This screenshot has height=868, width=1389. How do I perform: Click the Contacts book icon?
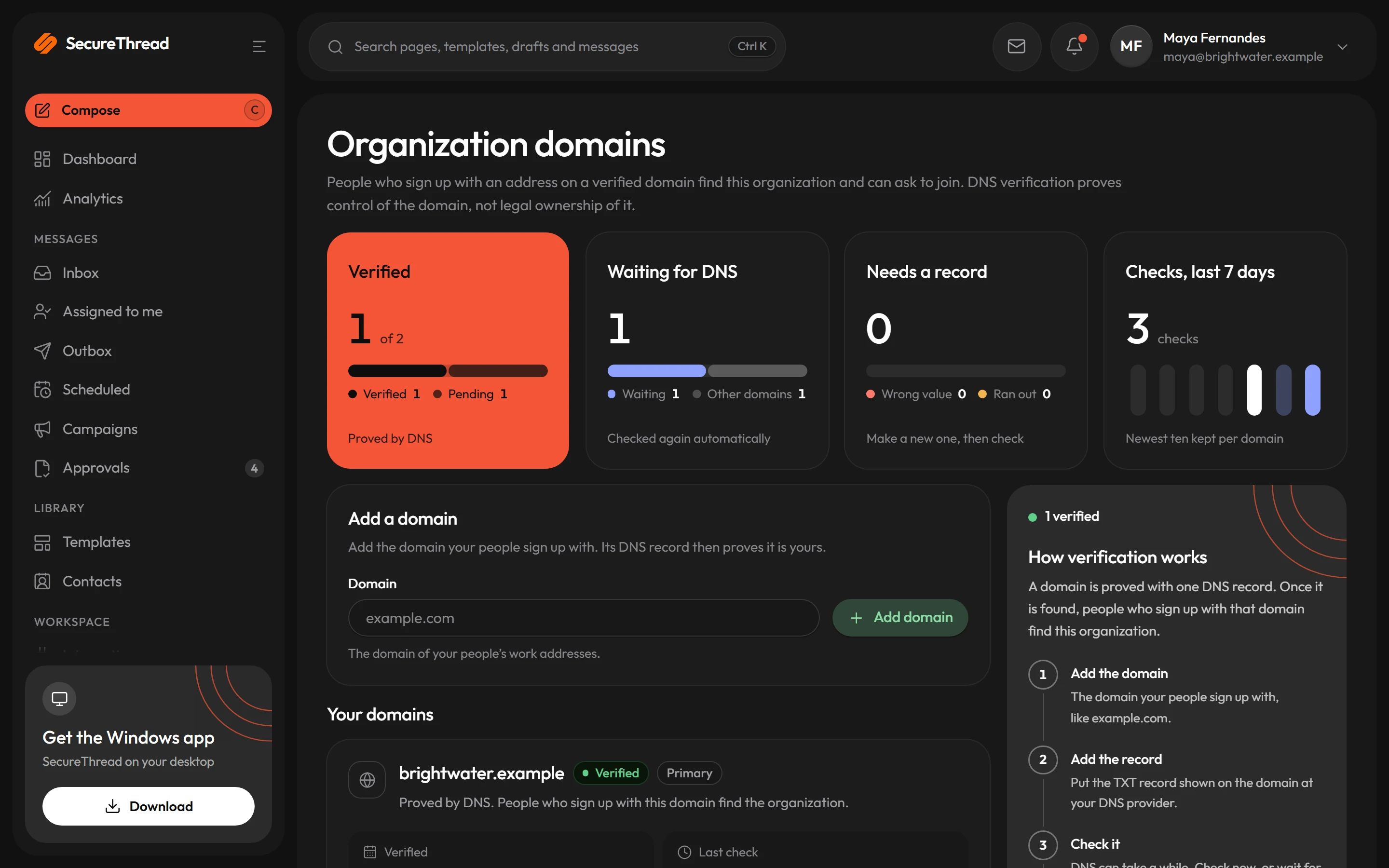[42, 582]
